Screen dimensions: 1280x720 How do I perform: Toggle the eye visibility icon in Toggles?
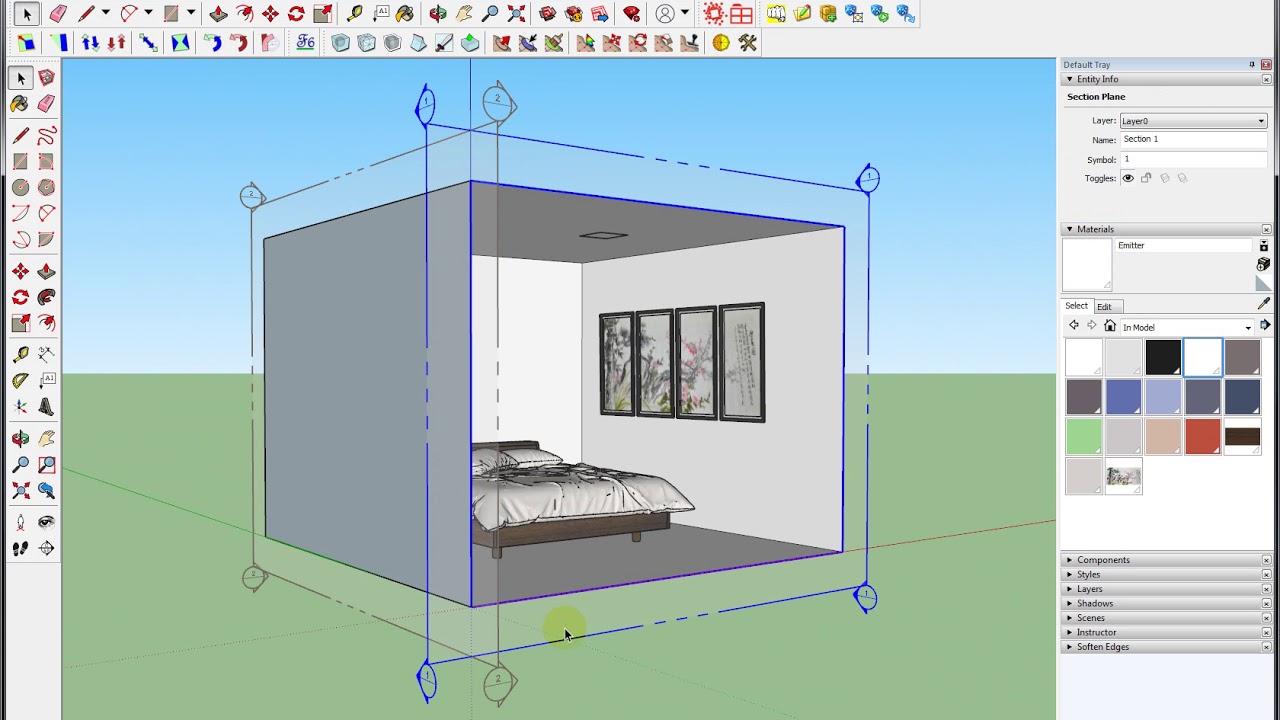tap(1128, 178)
